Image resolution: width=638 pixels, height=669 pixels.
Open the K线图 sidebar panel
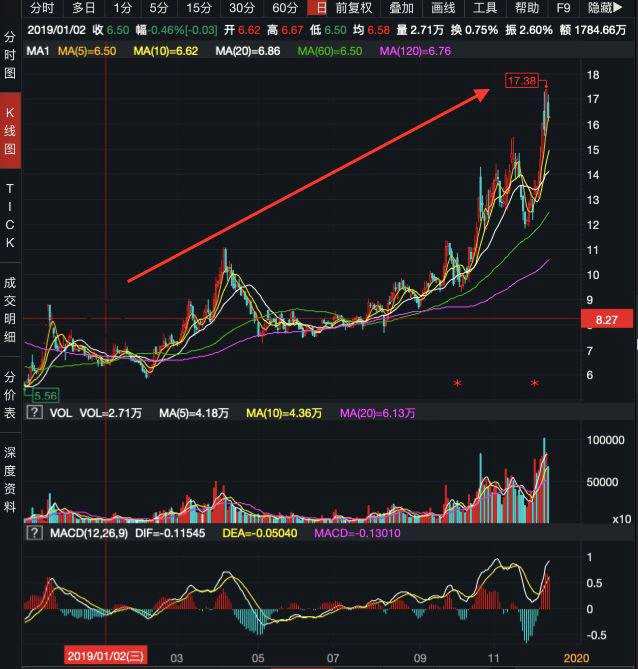click(10, 130)
